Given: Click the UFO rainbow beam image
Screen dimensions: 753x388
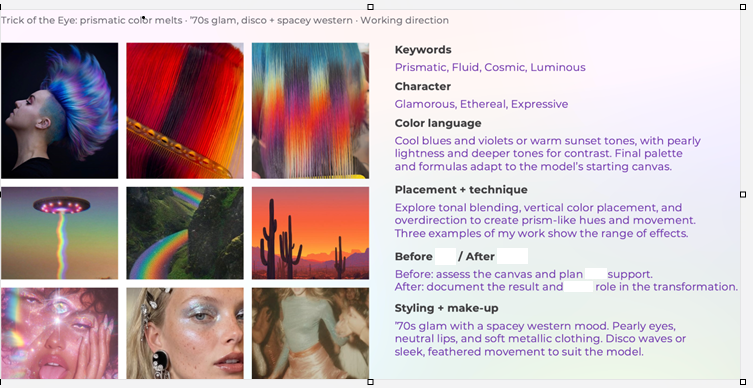Looking at the screenshot, I should tap(60, 233).
